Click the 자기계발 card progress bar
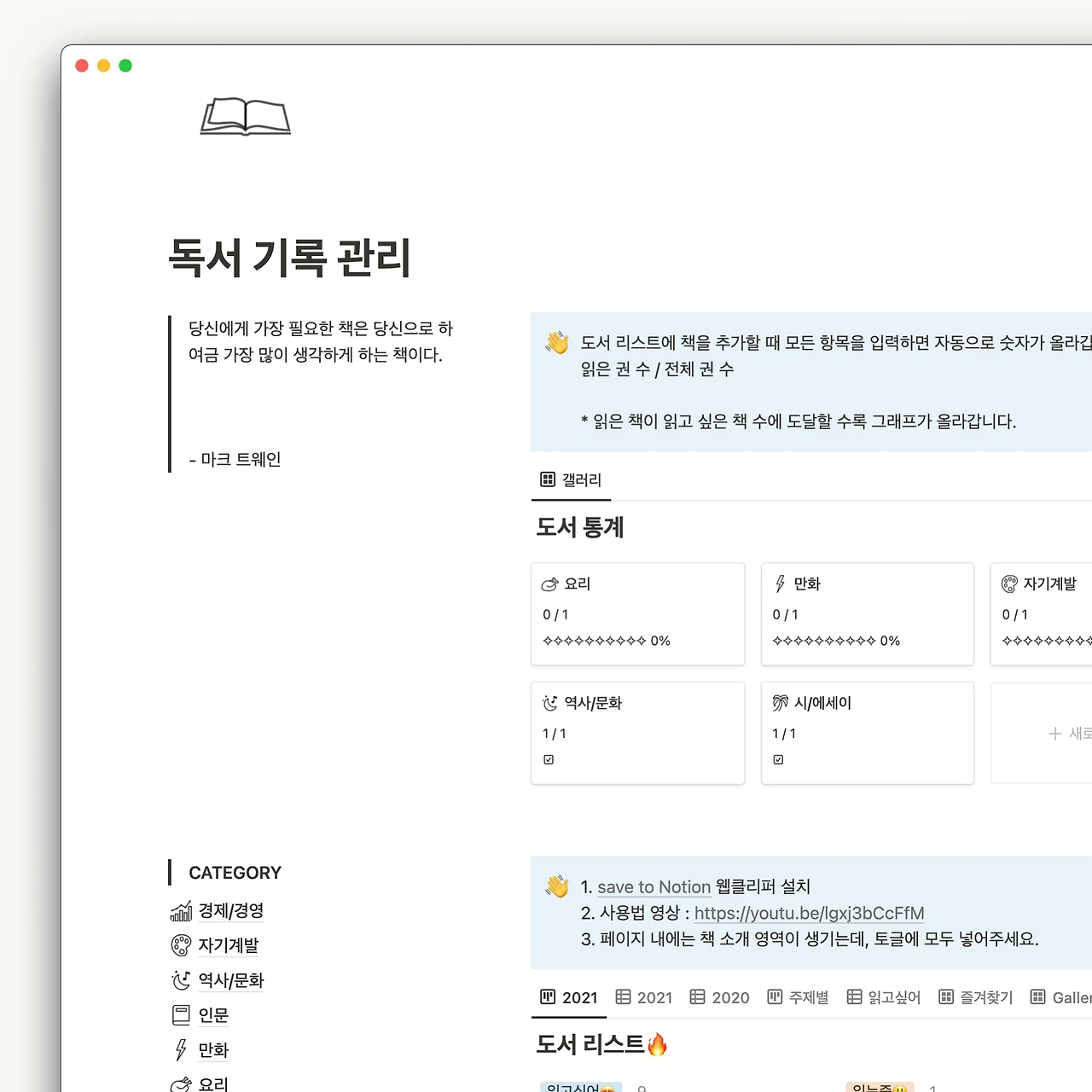1092x1092 pixels. click(x=1047, y=641)
